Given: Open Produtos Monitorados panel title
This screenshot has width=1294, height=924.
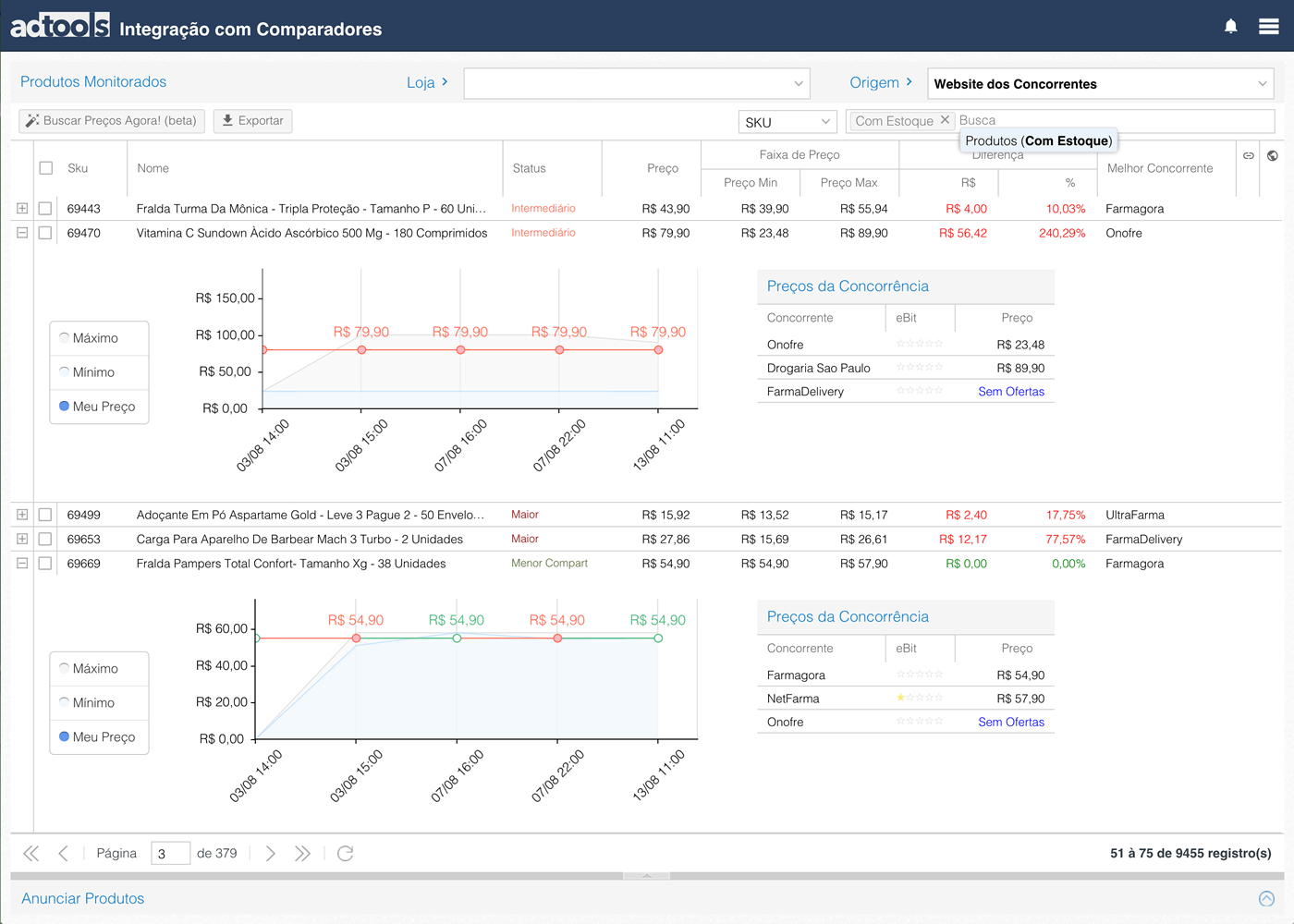Looking at the screenshot, I should click(x=93, y=81).
